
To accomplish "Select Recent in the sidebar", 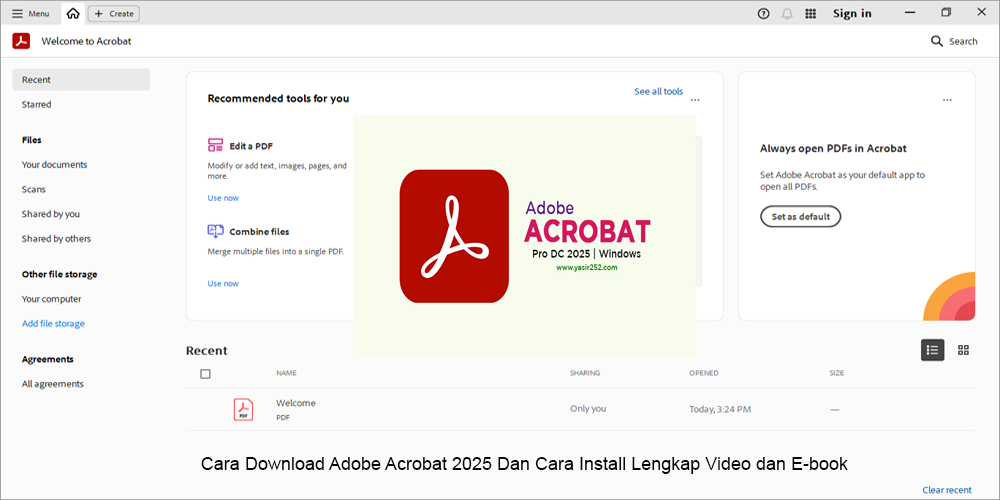I will click(81, 80).
